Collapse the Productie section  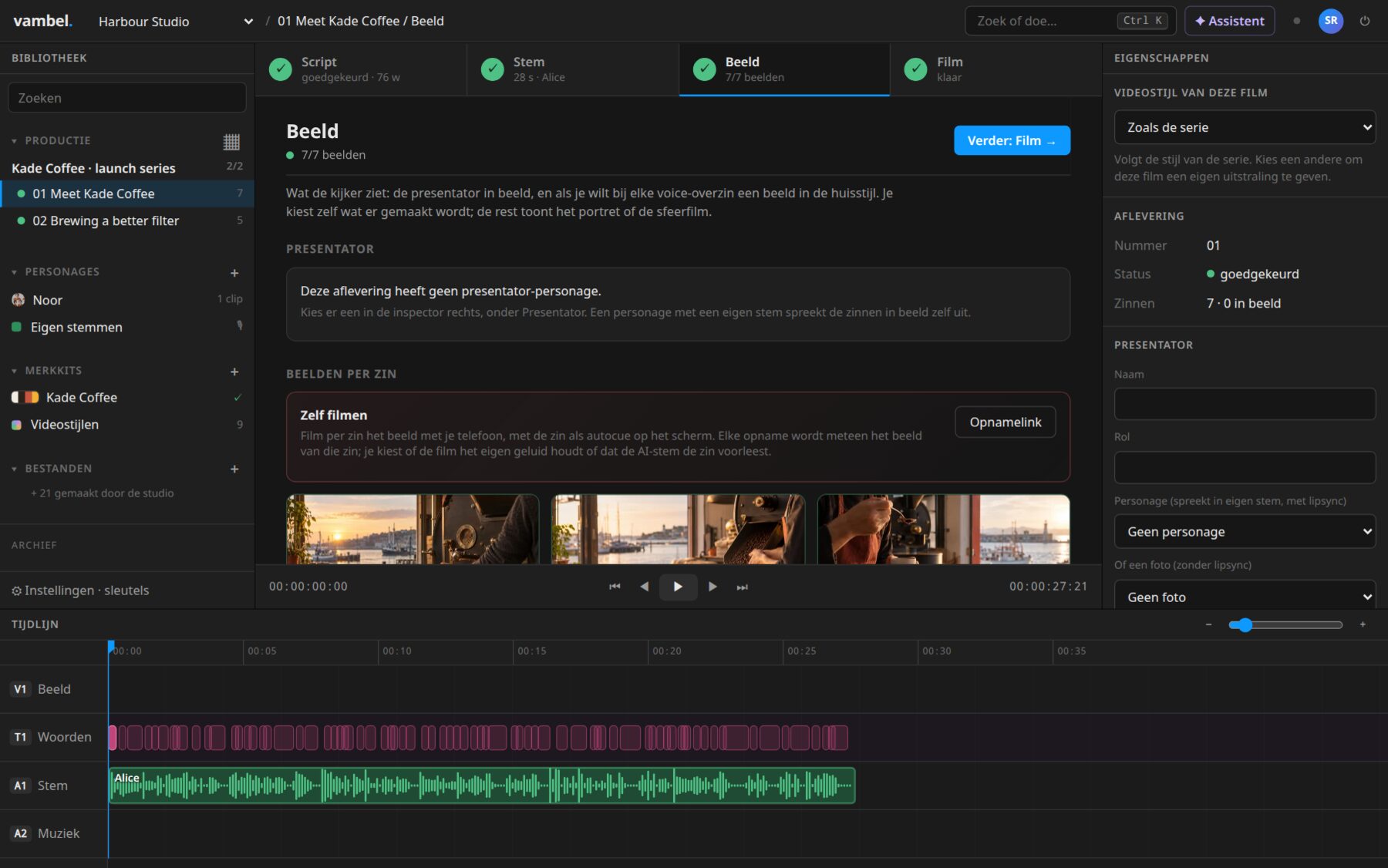tap(15, 141)
